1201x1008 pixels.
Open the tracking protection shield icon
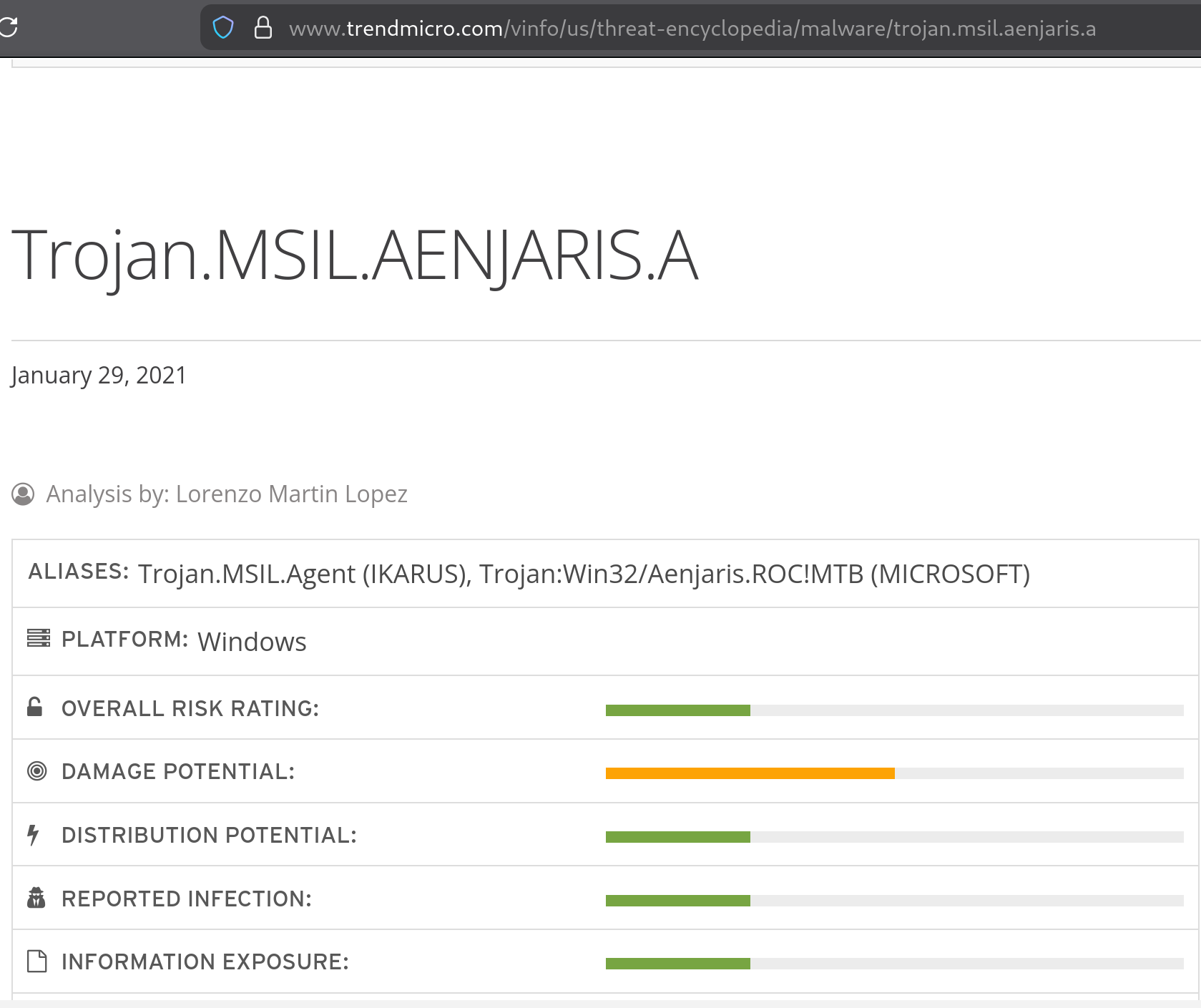pyautogui.click(x=223, y=28)
